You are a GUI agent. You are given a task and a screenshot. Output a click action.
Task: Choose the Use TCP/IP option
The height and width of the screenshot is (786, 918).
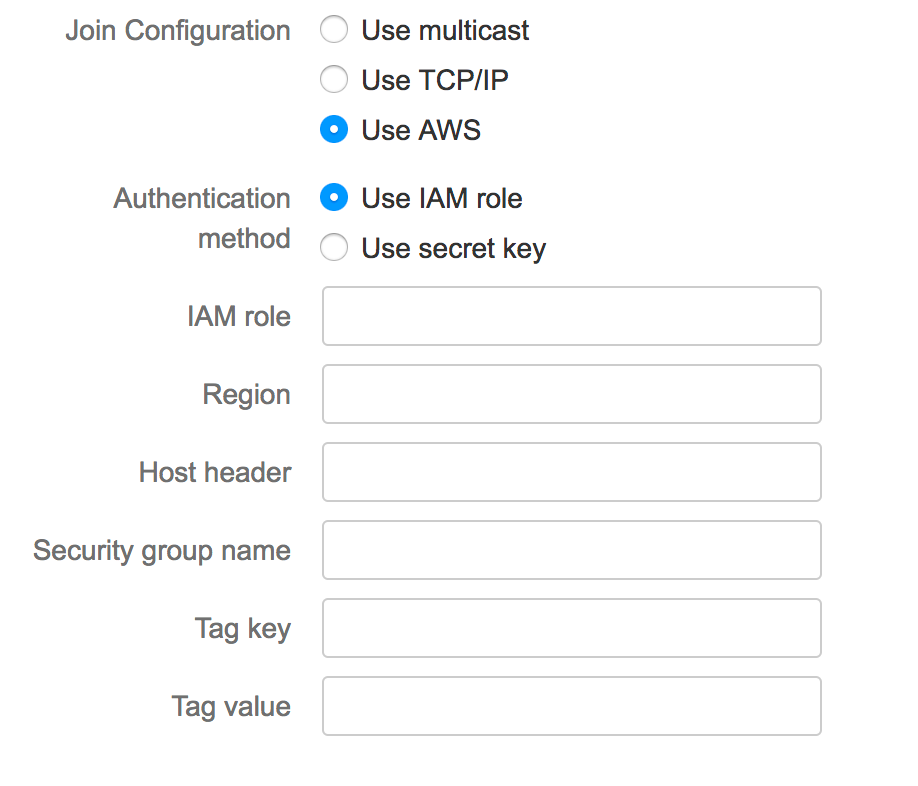click(334, 79)
